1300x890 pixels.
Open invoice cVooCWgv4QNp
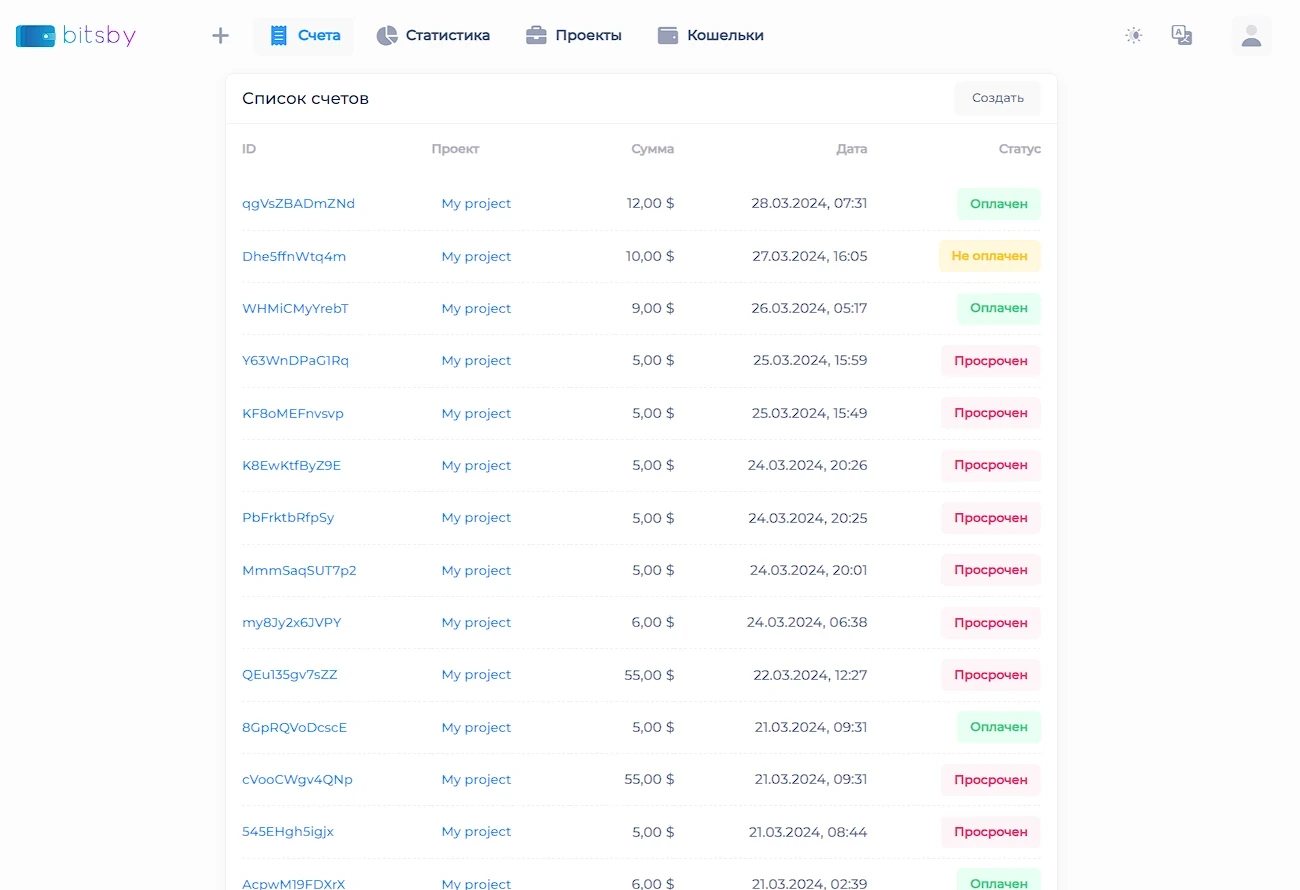[x=297, y=779]
